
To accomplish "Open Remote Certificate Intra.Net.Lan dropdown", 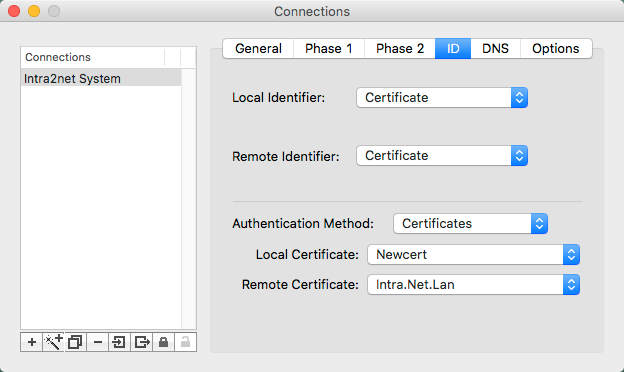I will (473, 285).
